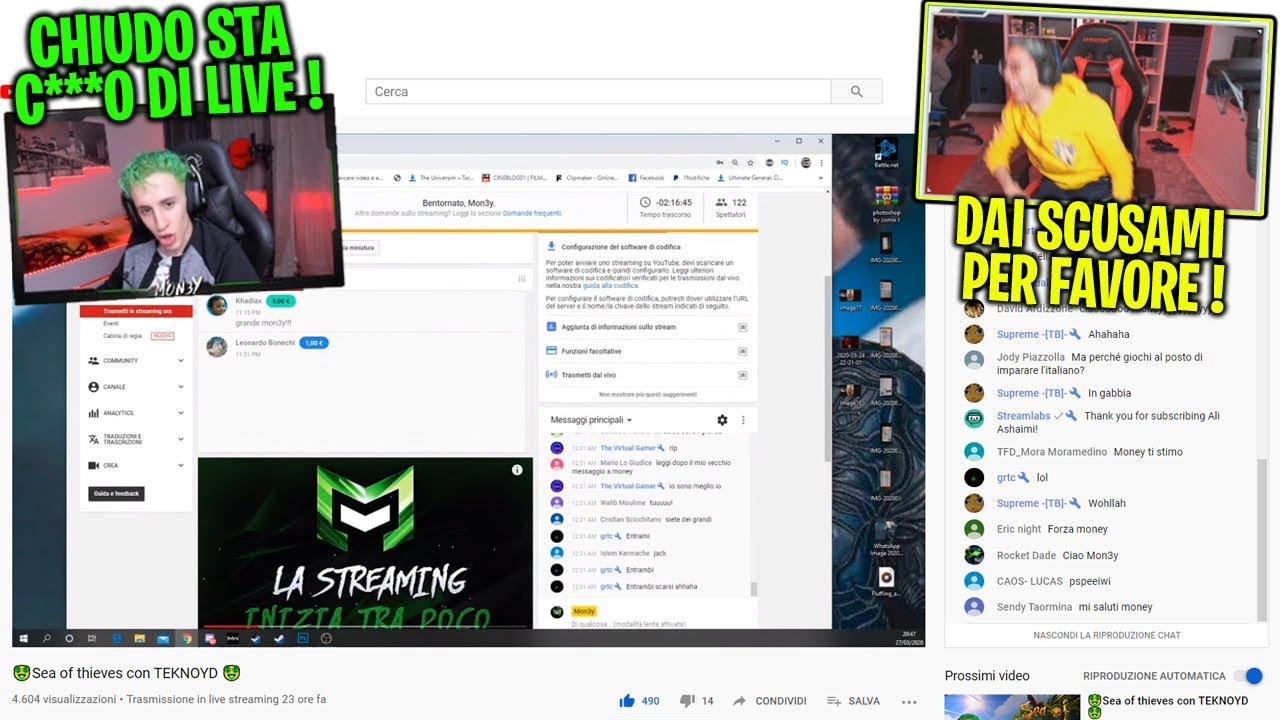Screen dimensions: 1280x720
Task: Open the CONDIVIDI share option
Action: [x=769, y=701]
